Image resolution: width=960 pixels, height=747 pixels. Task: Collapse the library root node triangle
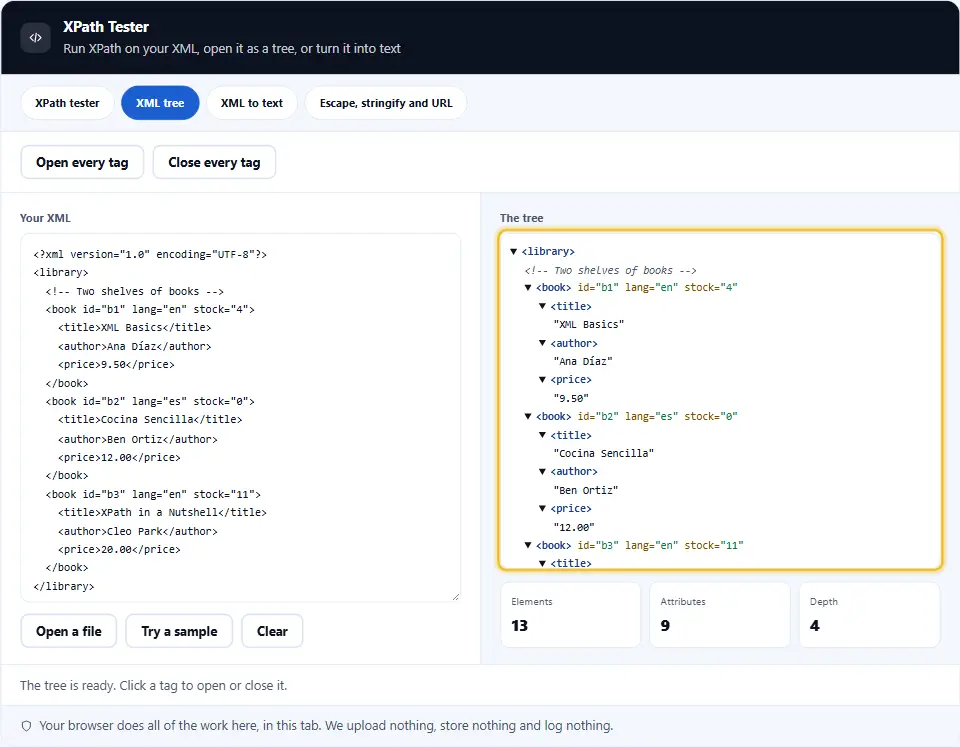514,252
